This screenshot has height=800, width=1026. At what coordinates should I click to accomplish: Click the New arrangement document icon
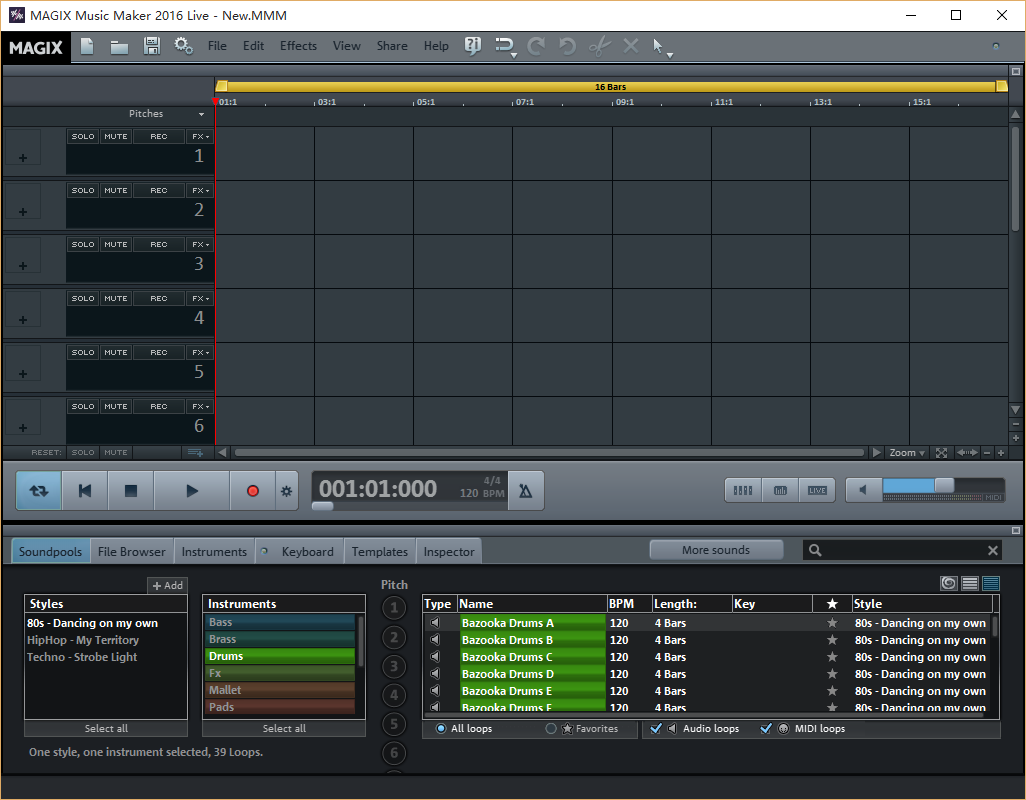[x=87, y=46]
